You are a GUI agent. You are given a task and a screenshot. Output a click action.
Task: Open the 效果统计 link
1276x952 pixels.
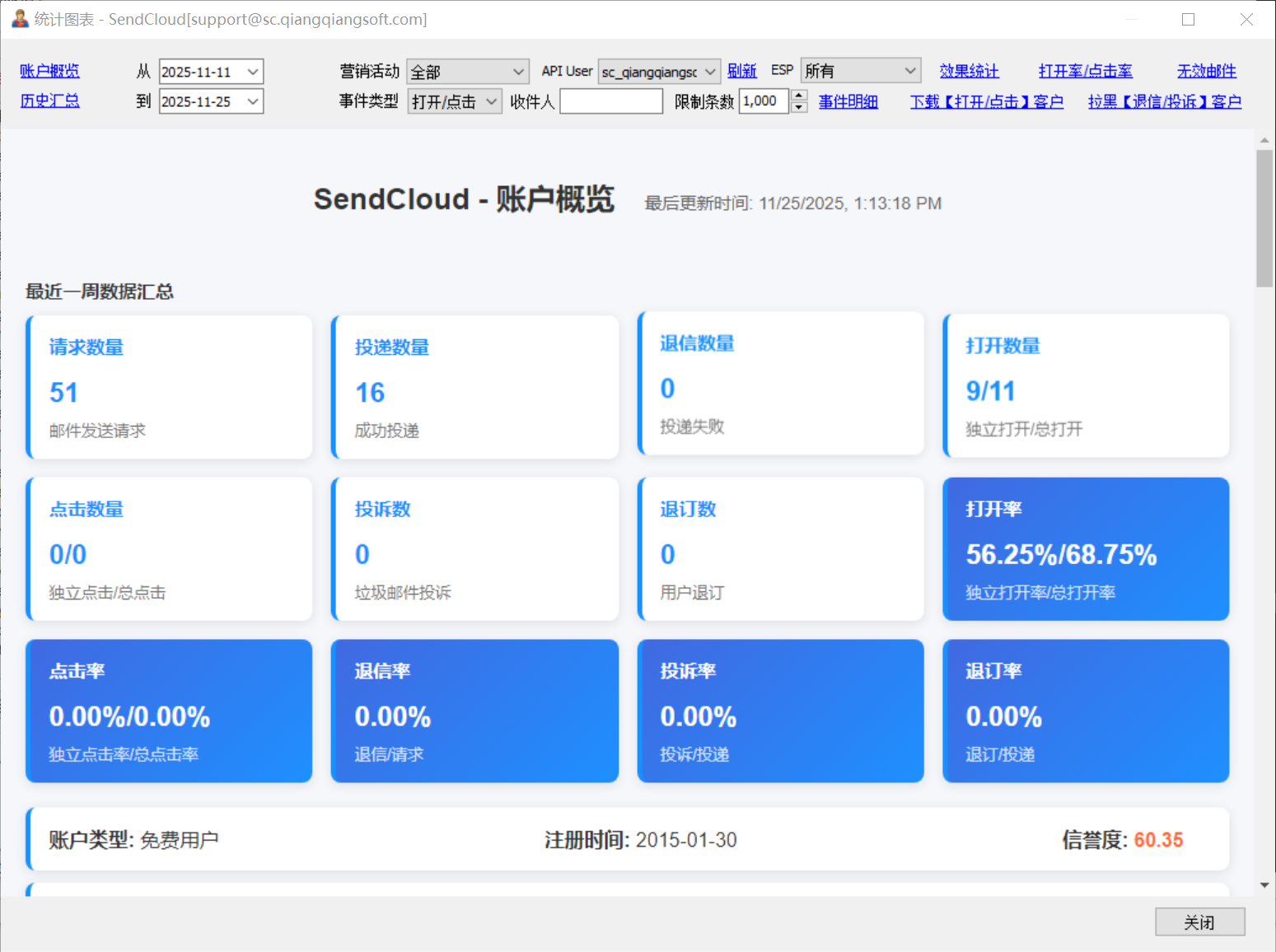(x=969, y=72)
